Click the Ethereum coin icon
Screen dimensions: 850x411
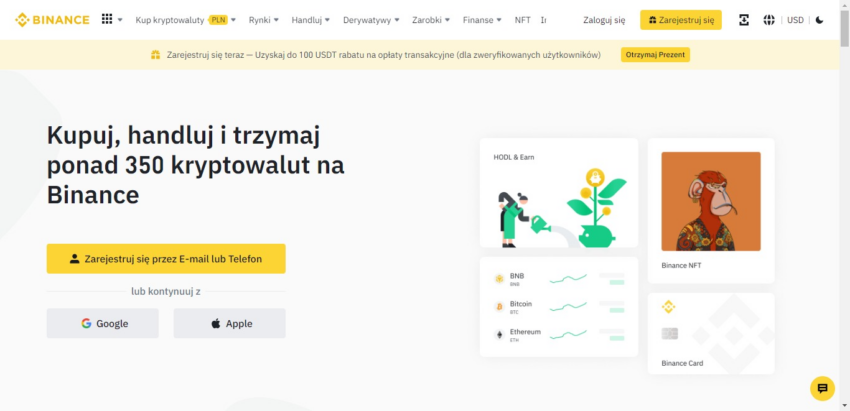pos(499,334)
